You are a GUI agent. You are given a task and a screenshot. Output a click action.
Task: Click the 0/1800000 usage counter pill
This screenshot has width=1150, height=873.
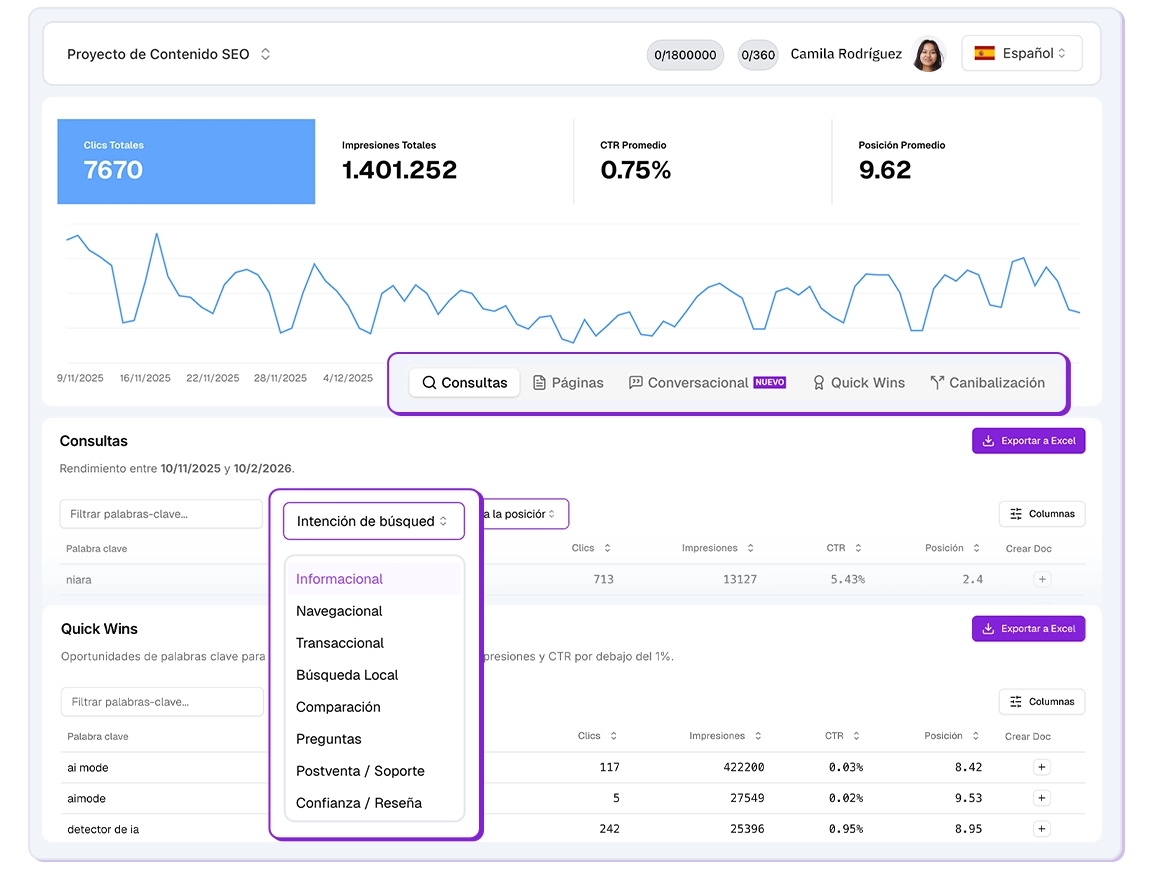684,55
